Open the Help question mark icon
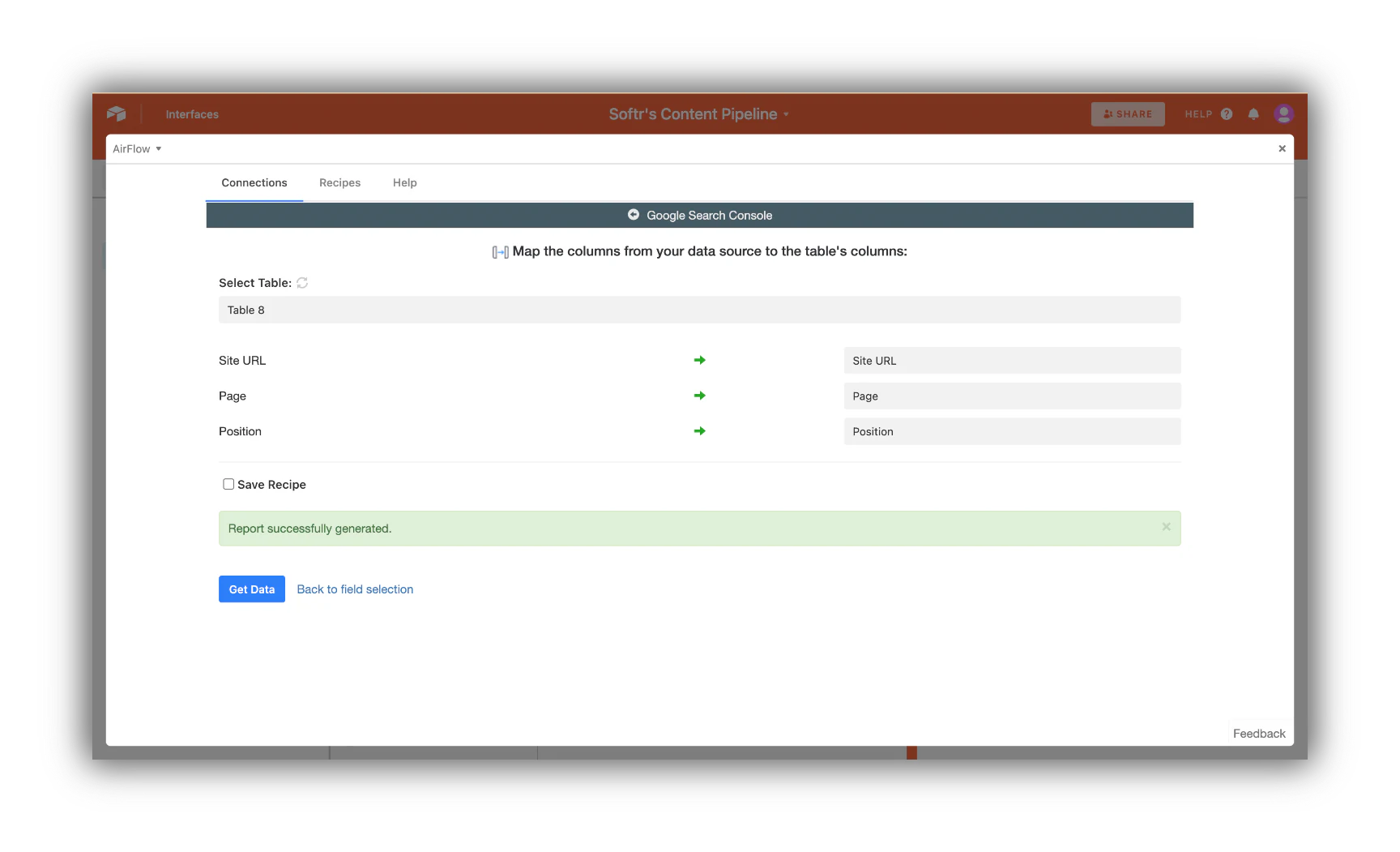The height and width of the screenshot is (852, 1400). (1227, 114)
